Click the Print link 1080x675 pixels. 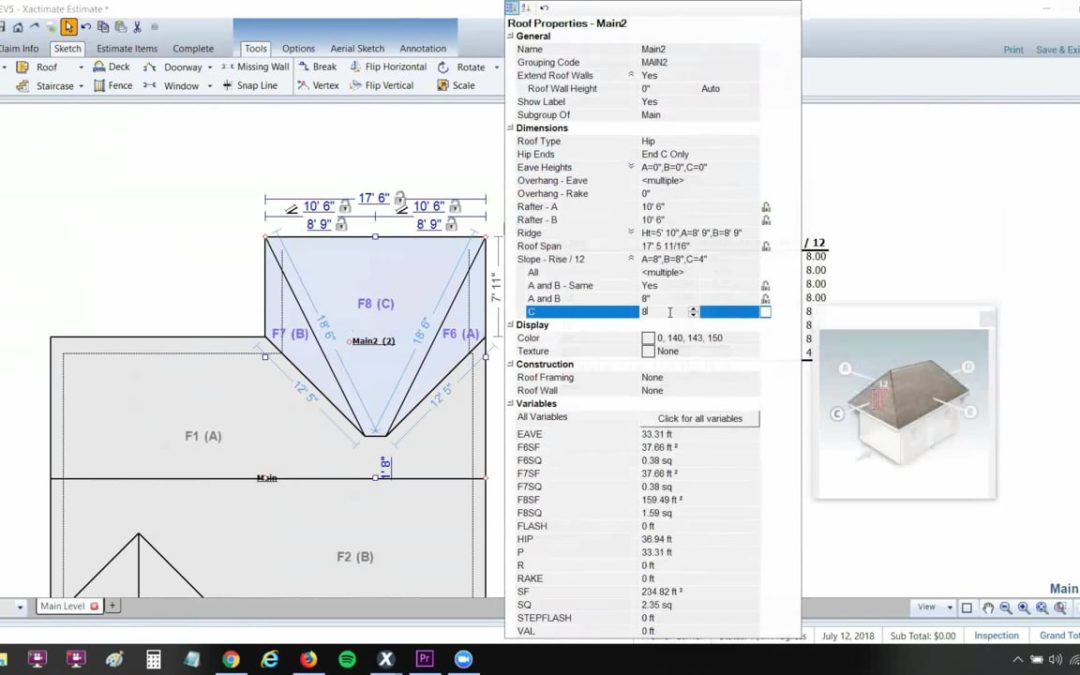pyautogui.click(x=1012, y=50)
